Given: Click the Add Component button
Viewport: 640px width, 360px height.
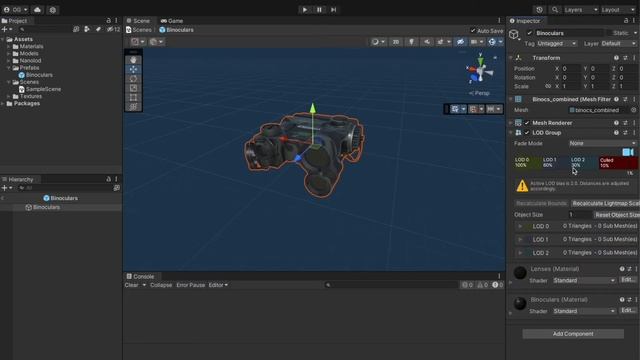Looking at the screenshot, I should [x=573, y=334].
